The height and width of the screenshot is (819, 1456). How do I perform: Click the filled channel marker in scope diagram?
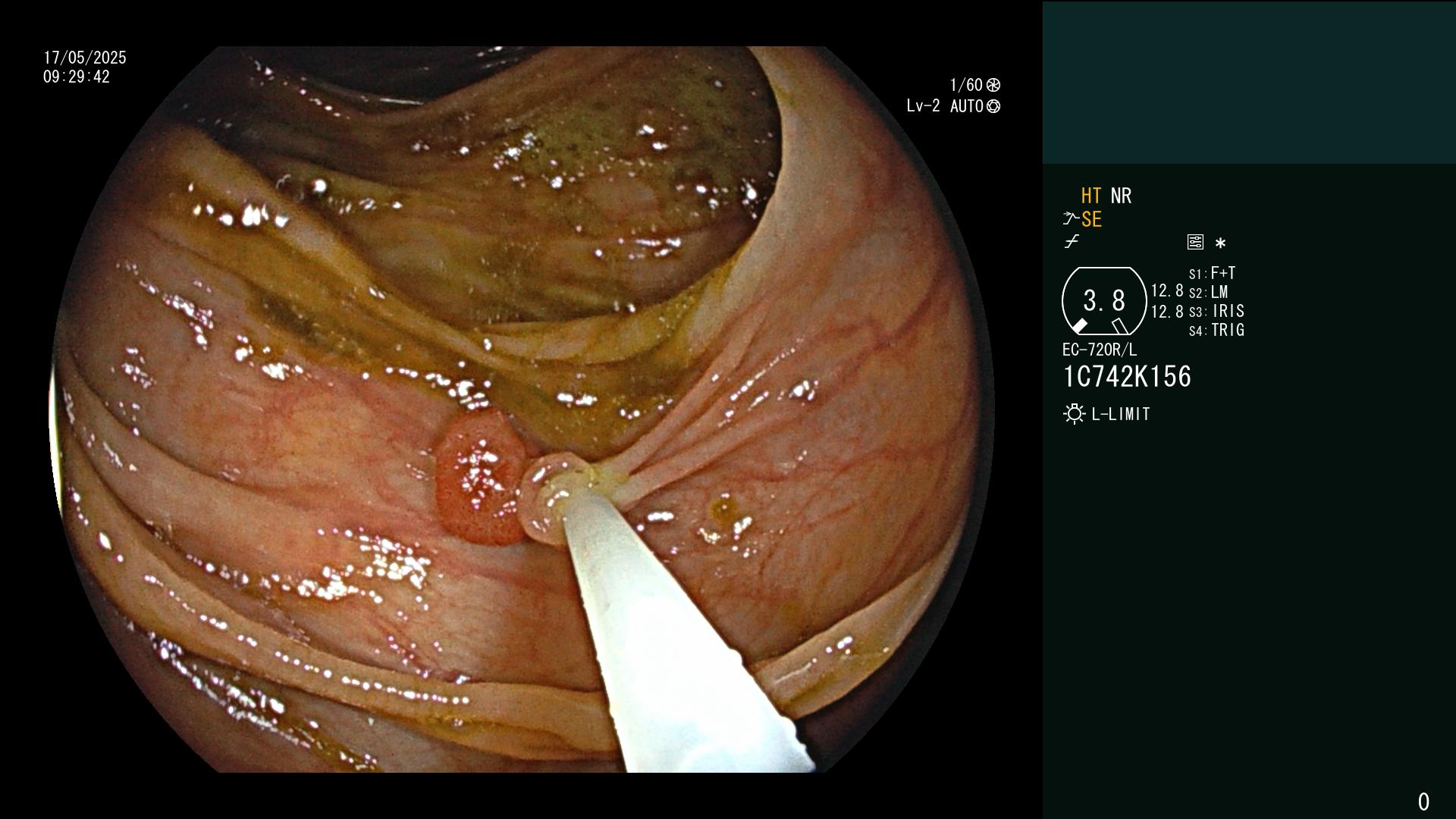pos(1079,326)
